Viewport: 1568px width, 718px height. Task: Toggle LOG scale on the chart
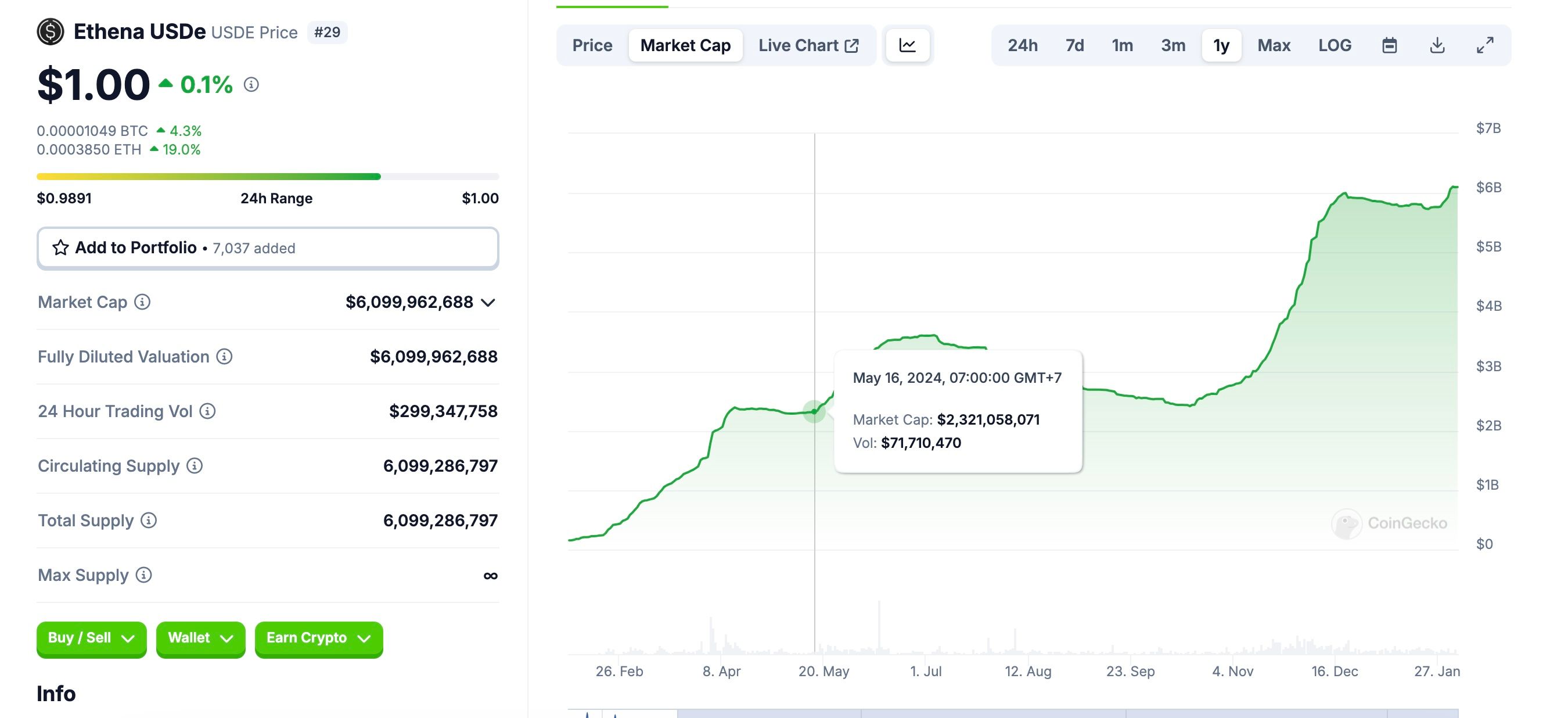point(1335,45)
